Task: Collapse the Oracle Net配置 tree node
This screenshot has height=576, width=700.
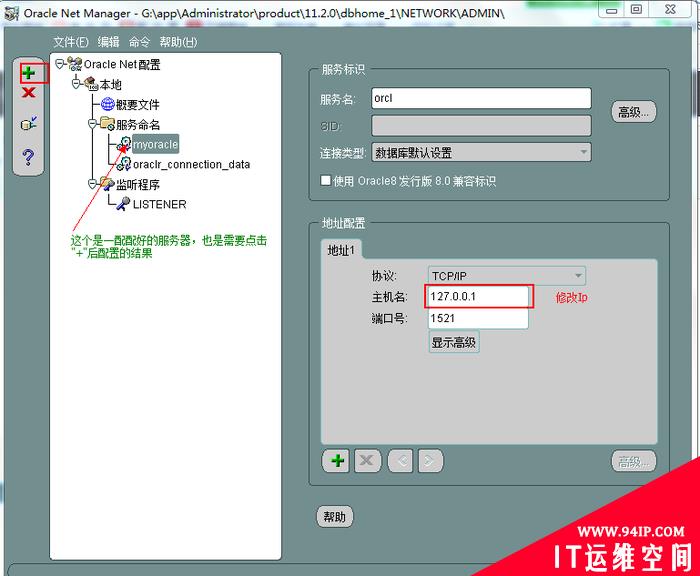Action: coord(59,64)
